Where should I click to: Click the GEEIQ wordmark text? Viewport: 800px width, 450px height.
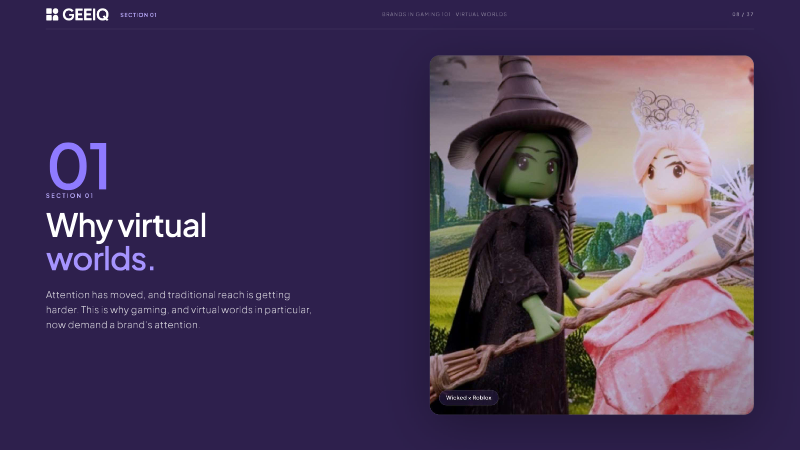[86, 15]
